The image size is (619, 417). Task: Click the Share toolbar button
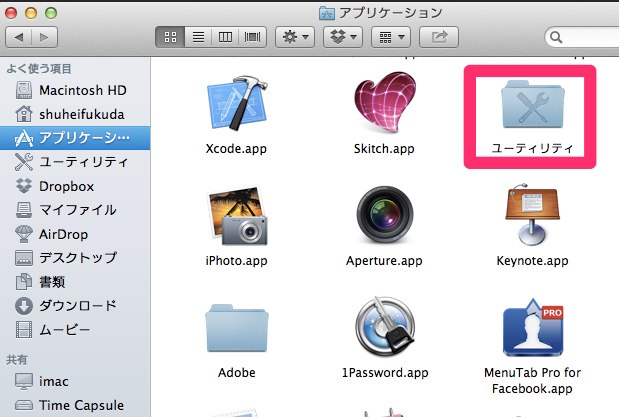439,37
